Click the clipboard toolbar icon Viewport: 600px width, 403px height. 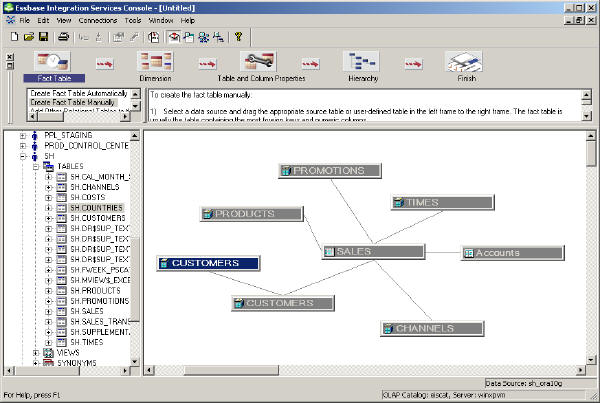(153, 37)
